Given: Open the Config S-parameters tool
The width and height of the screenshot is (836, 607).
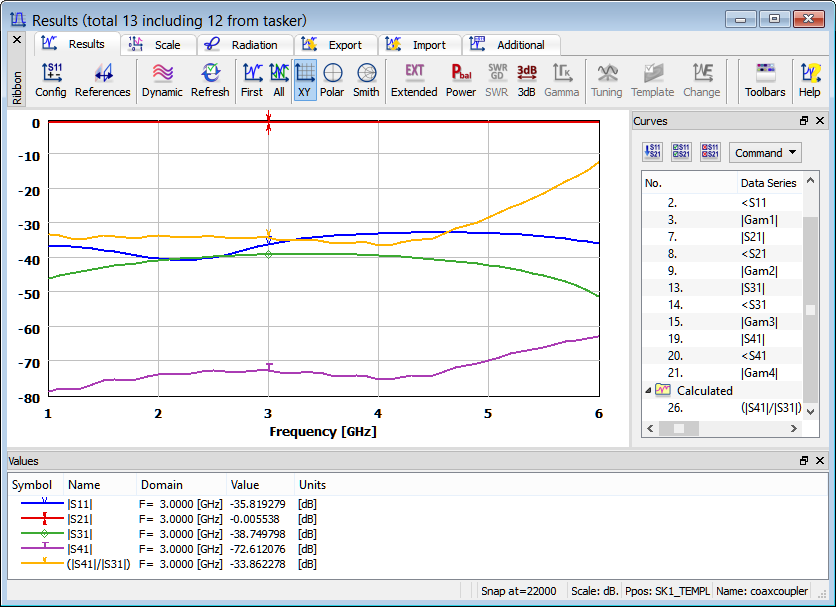Looking at the screenshot, I should point(50,80).
